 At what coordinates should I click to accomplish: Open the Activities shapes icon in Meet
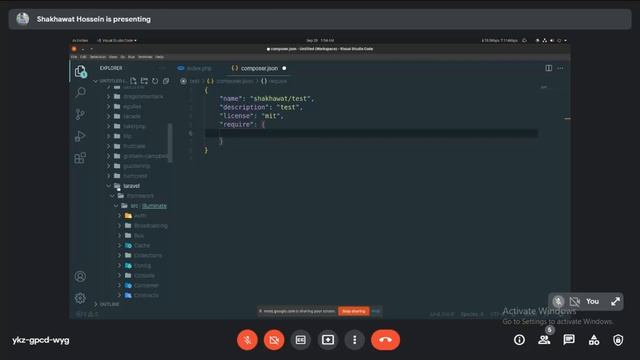(594, 340)
